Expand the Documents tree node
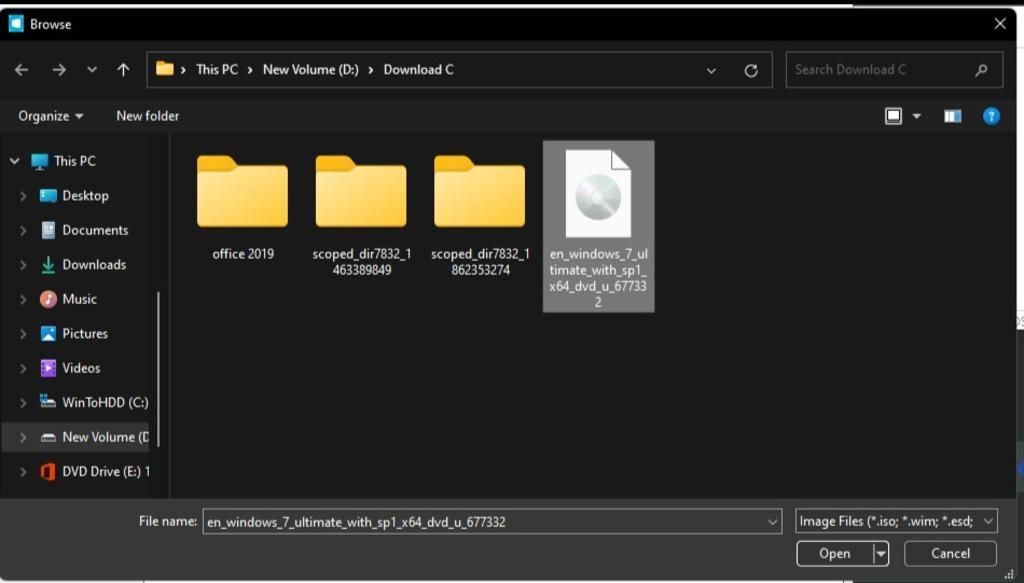 [24, 230]
